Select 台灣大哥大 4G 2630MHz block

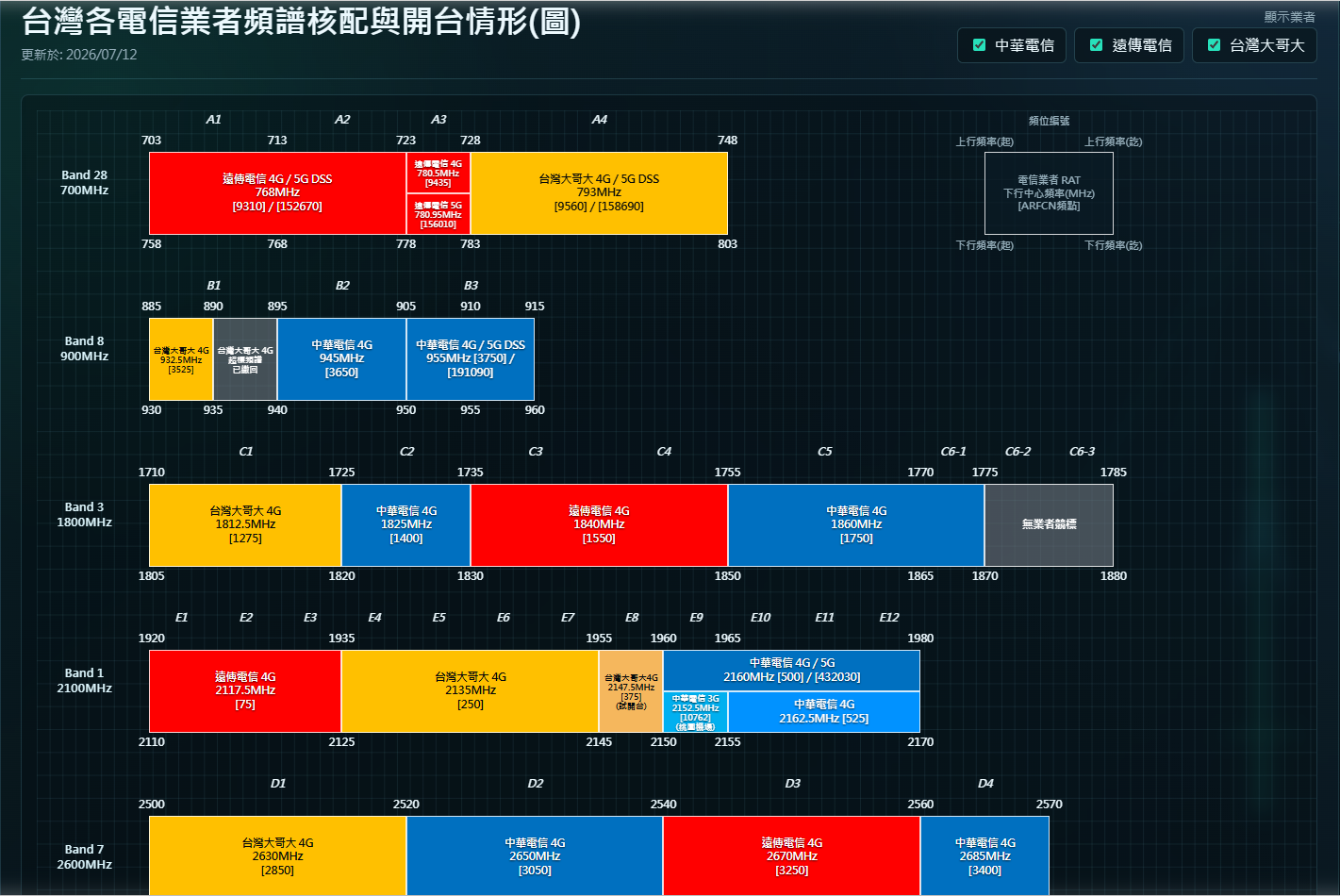[x=277, y=855]
